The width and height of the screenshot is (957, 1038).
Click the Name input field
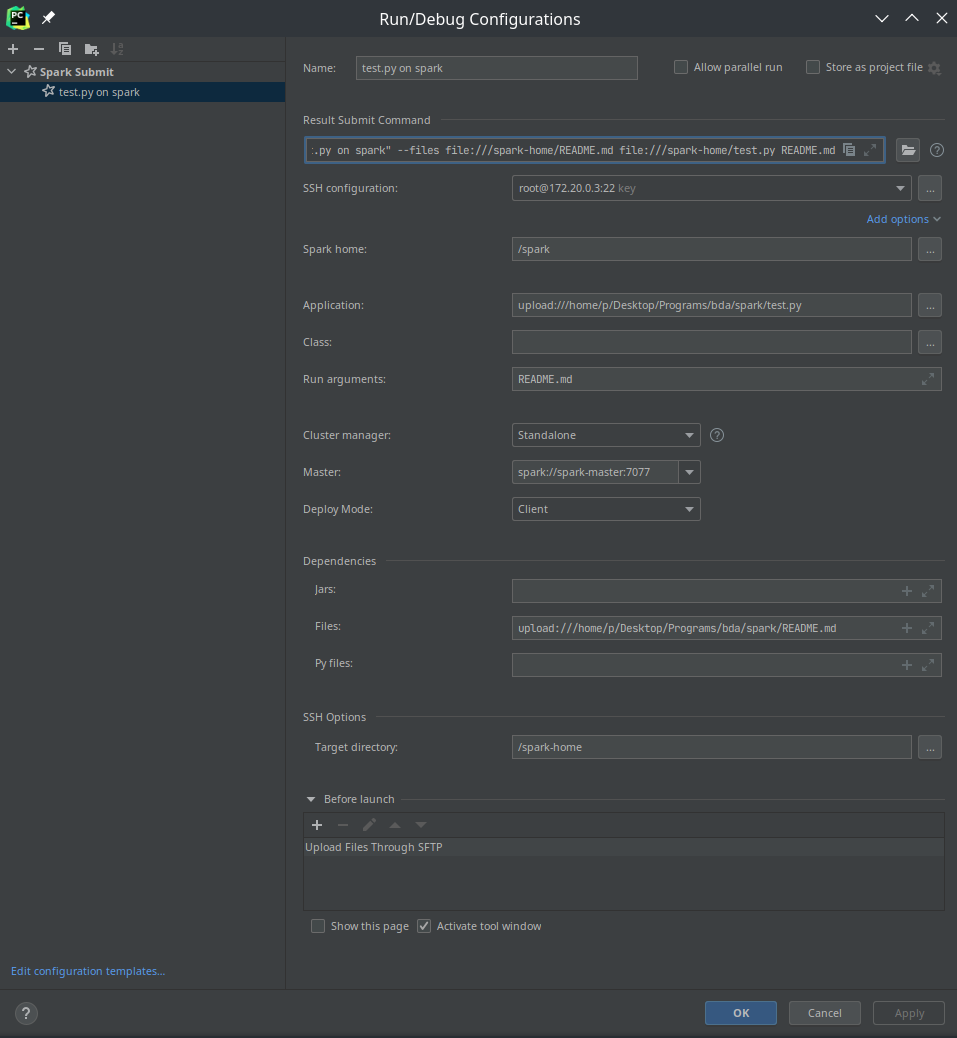[496, 68]
